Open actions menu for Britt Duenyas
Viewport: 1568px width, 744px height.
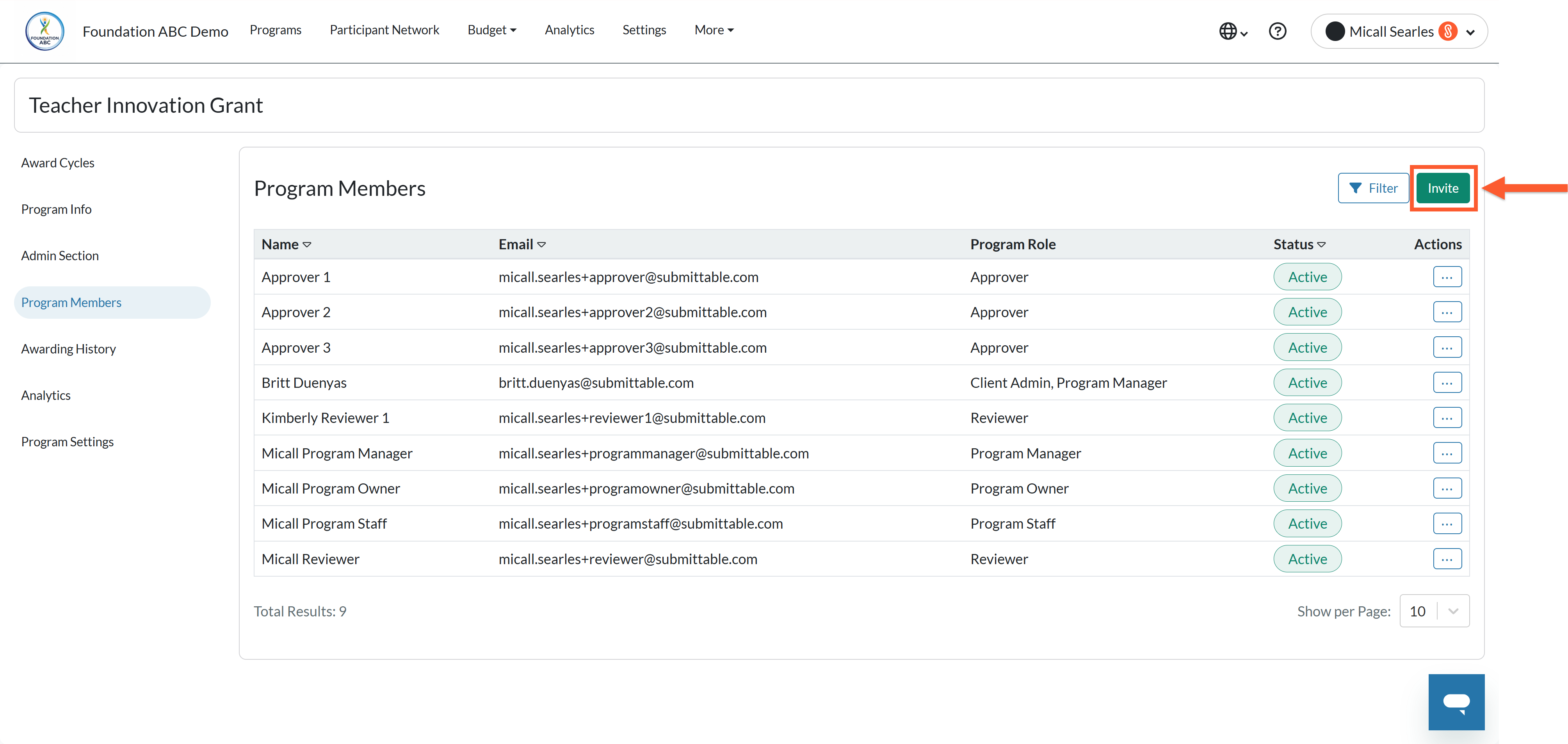[x=1447, y=383]
